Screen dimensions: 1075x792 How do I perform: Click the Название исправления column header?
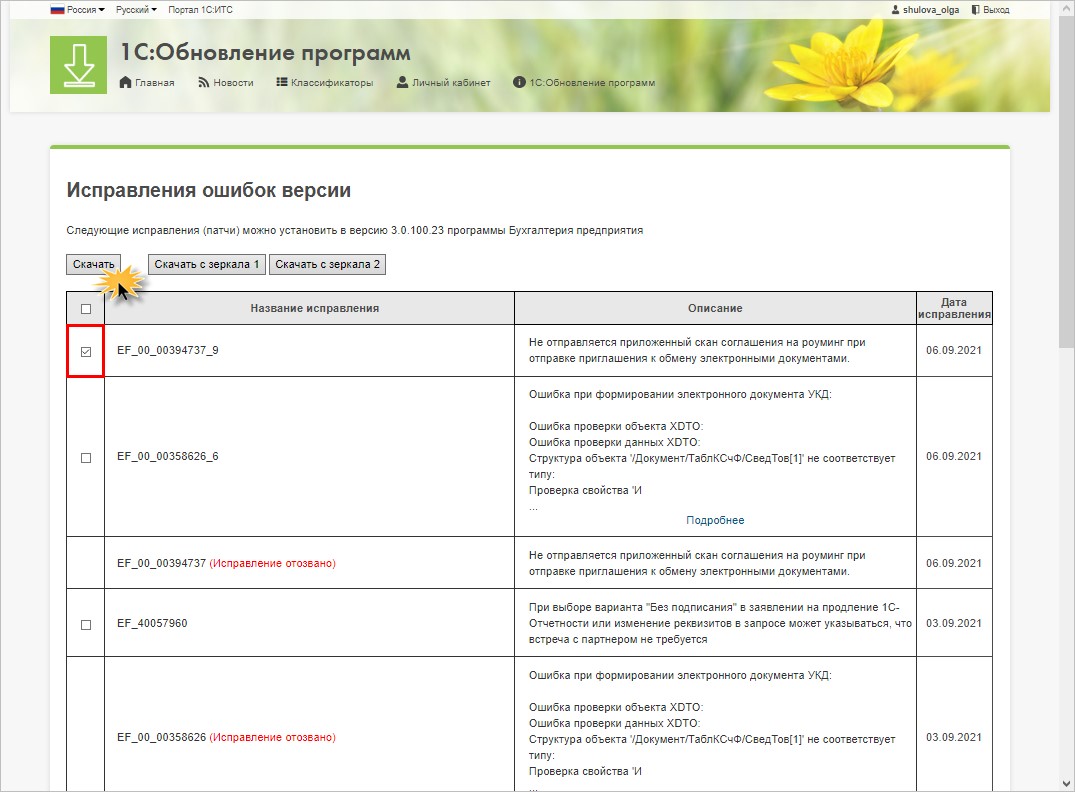315,309
